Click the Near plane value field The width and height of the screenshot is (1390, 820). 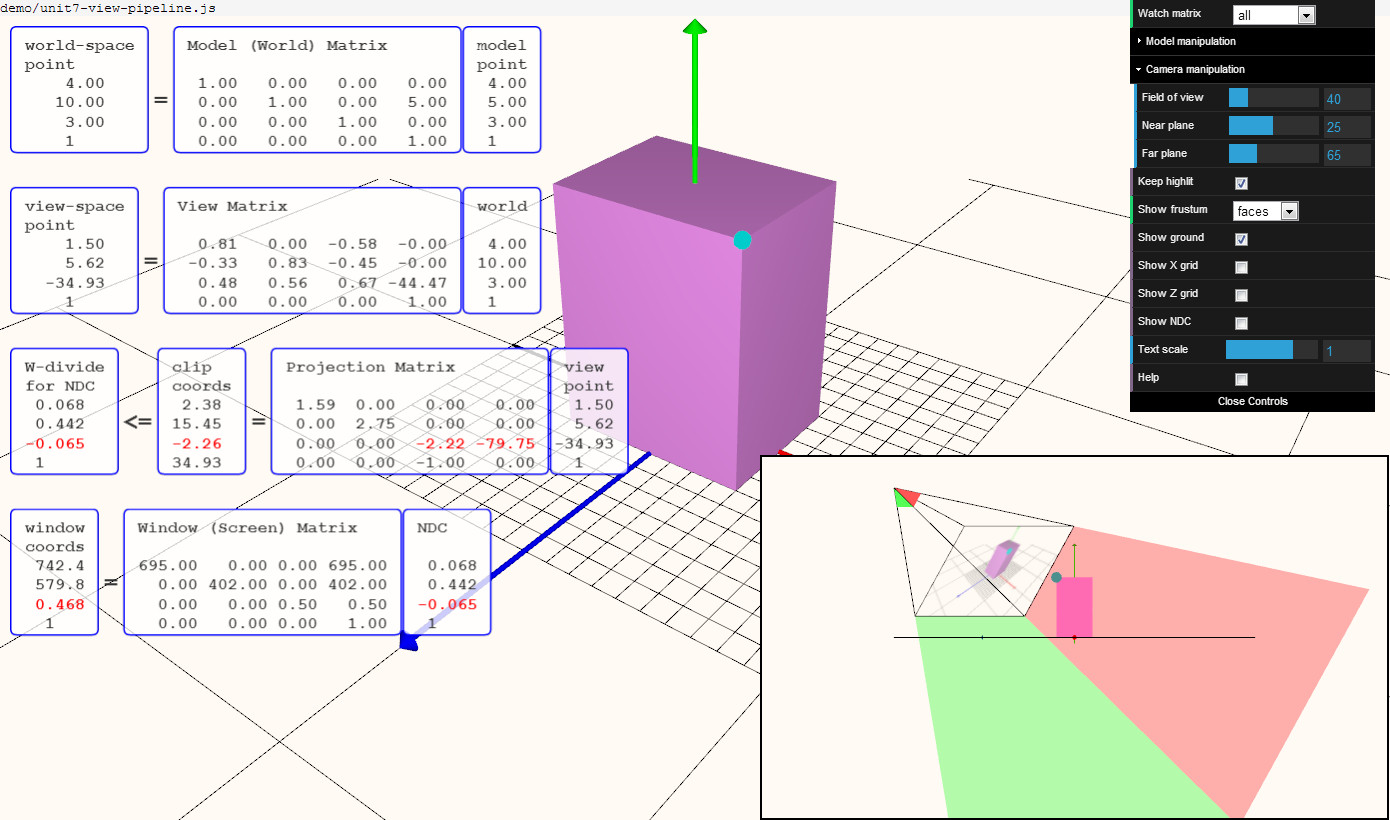pos(1347,127)
